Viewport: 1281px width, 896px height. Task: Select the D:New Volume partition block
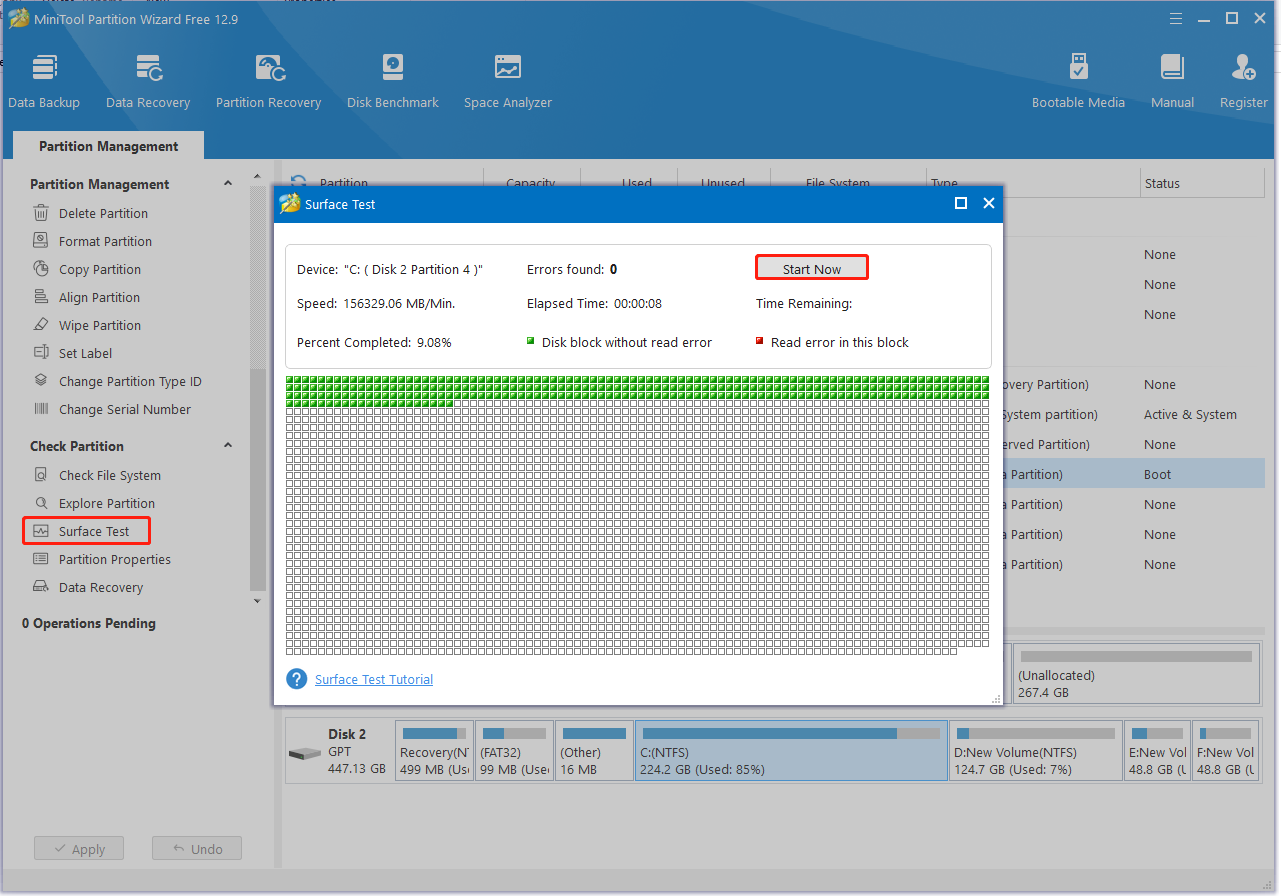click(1036, 750)
